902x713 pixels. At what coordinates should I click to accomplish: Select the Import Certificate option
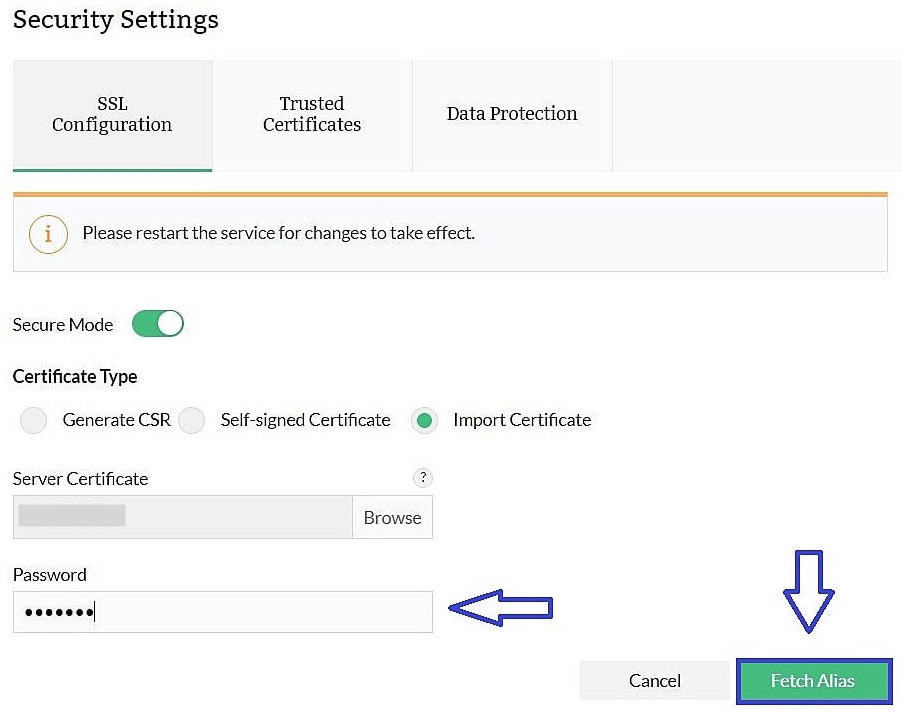[424, 420]
